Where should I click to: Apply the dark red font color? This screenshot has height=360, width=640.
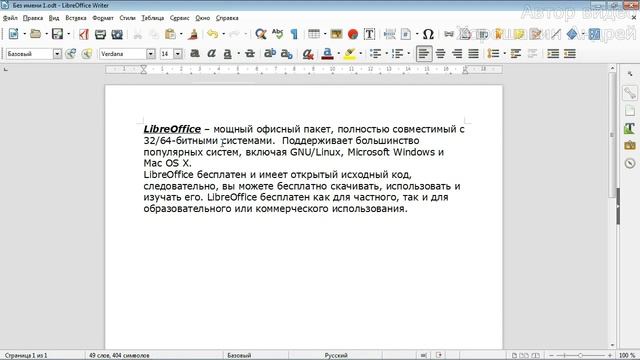(x=327, y=54)
